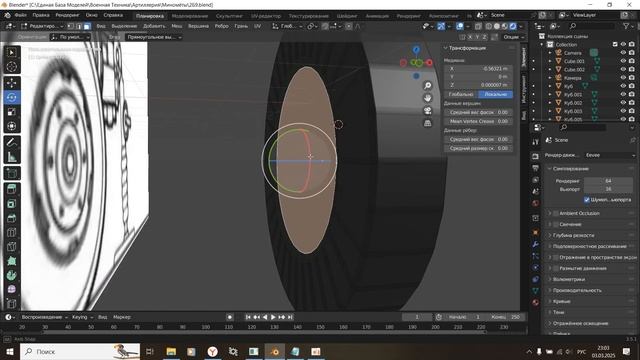Toggle the camera view icon in viewport
This screenshot has height=360, width=640.
tap(427, 111)
